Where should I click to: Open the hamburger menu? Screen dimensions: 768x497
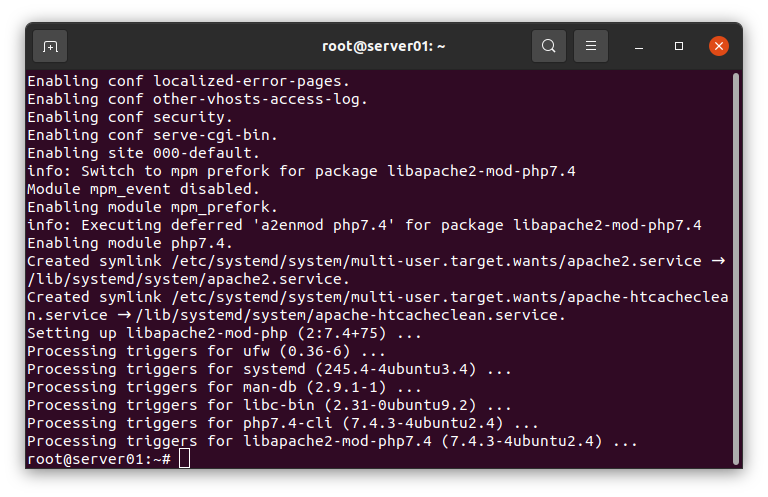[x=591, y=46]
